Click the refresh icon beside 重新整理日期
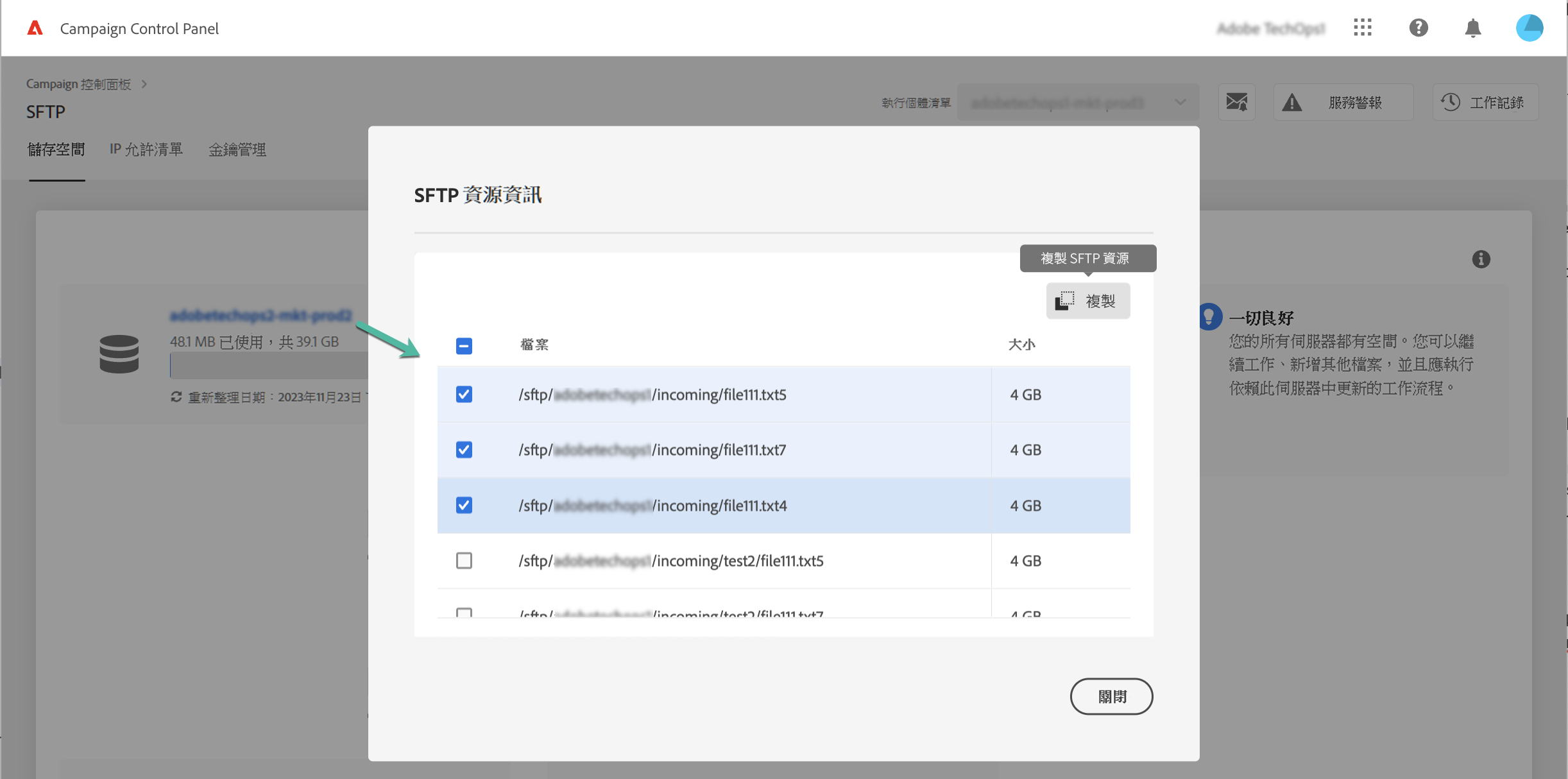Viewport: 1568px width, 779px height. (x=176, y=397)
